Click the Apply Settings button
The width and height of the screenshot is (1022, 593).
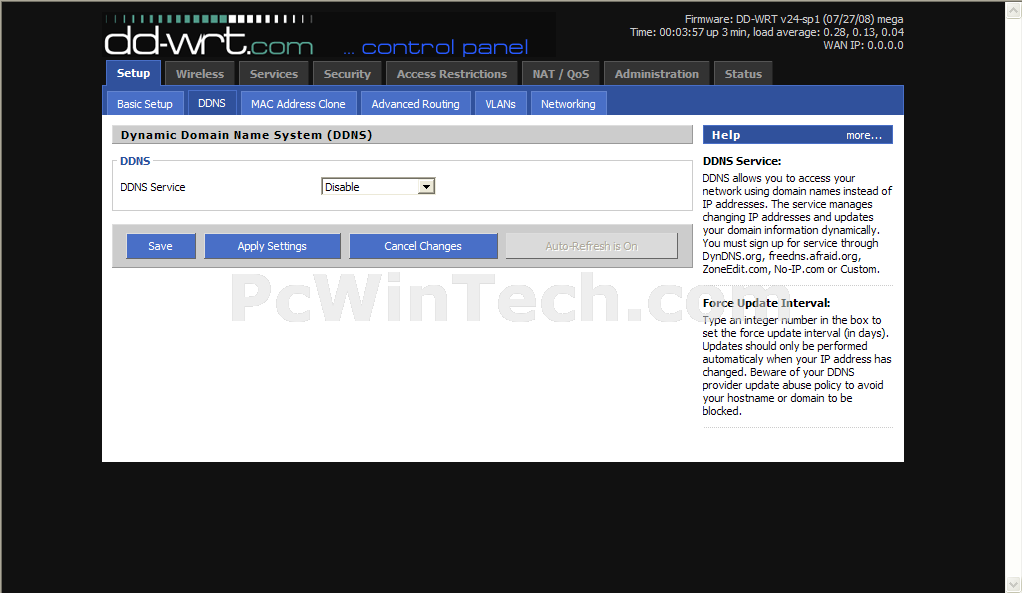(x=272, y=246)
